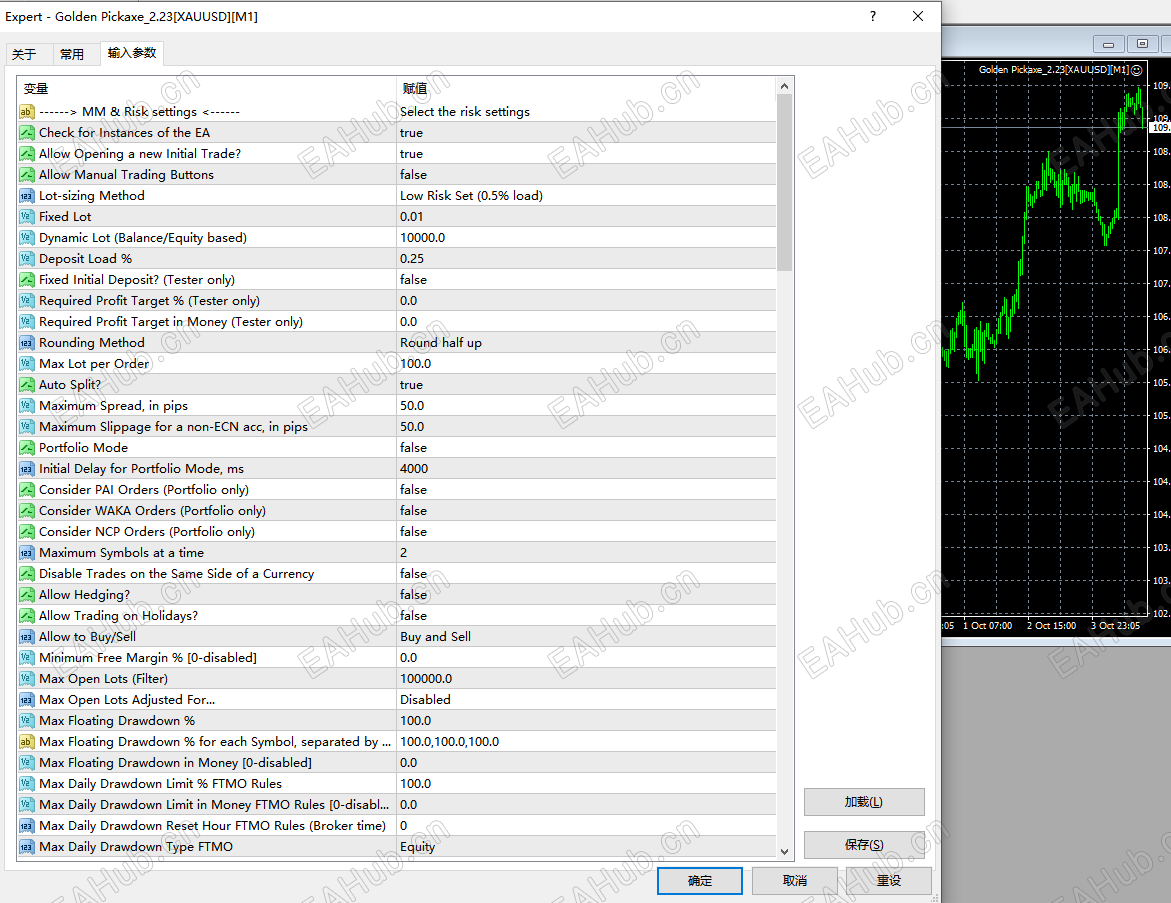Toggle value of Allow Opening a new Initial Trade?
Viewport: 1171px width, 903px height.
coord(586,154)
